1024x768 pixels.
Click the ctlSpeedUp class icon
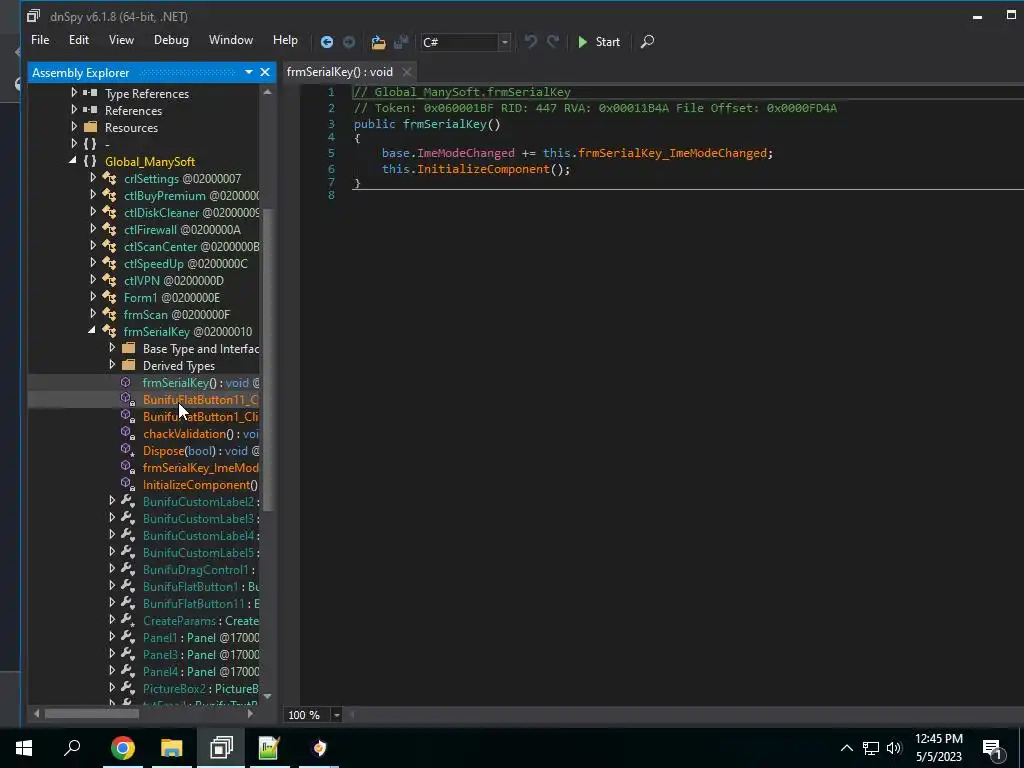click(109, 263)
